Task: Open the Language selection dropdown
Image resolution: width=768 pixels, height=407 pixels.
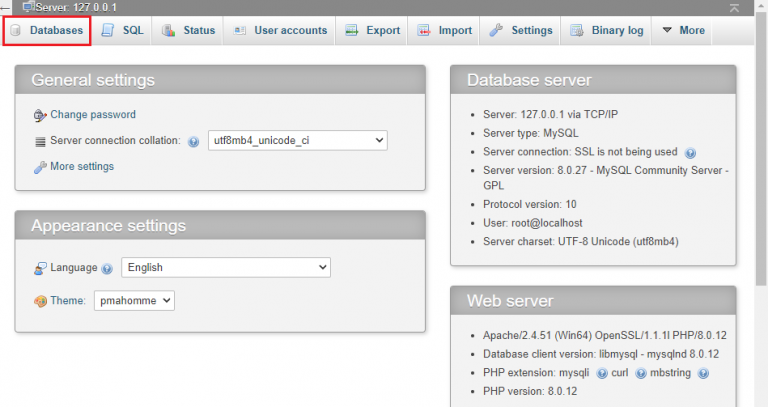Action: 226,267
